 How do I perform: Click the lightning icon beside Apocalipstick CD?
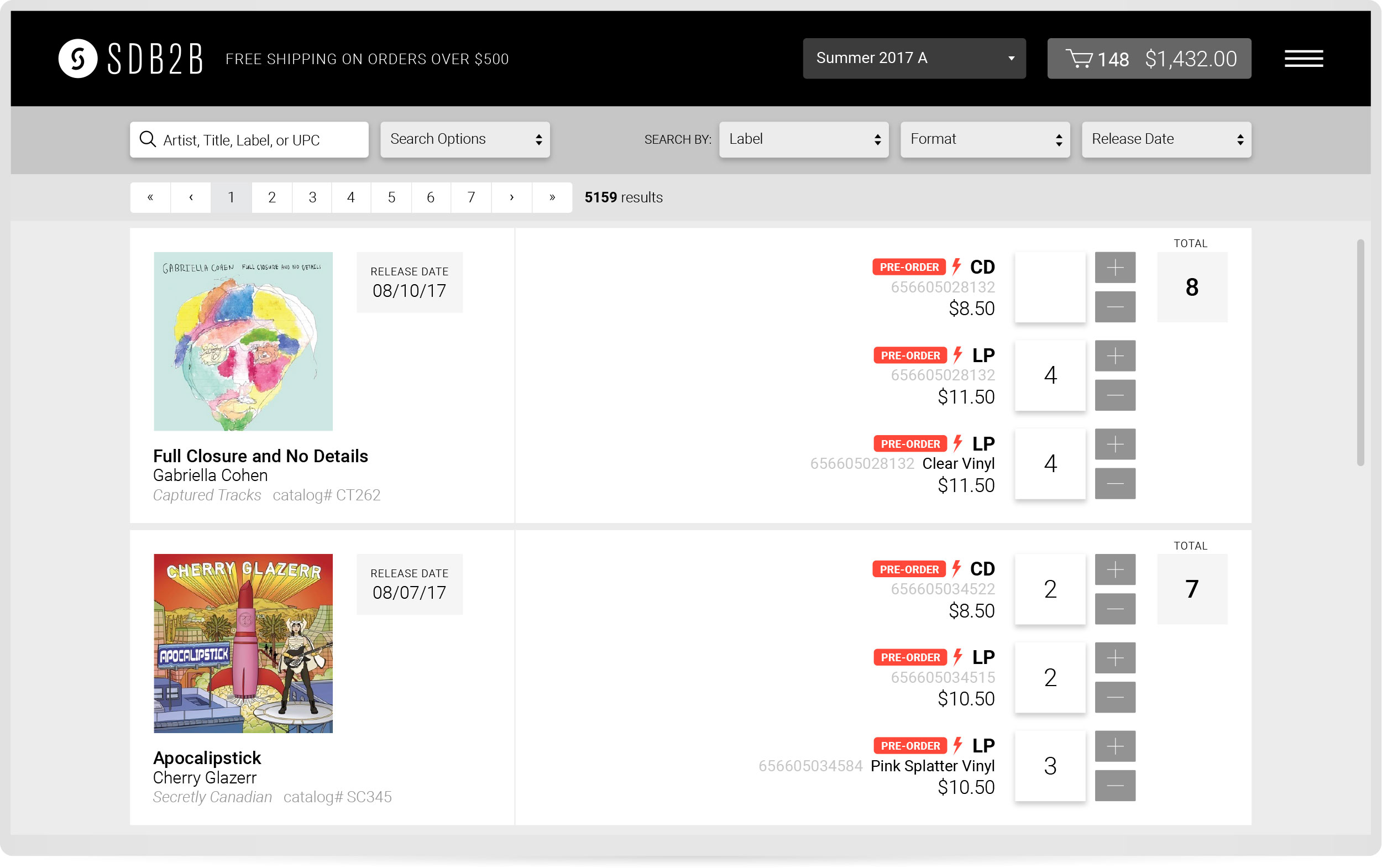tap(956, 568)
